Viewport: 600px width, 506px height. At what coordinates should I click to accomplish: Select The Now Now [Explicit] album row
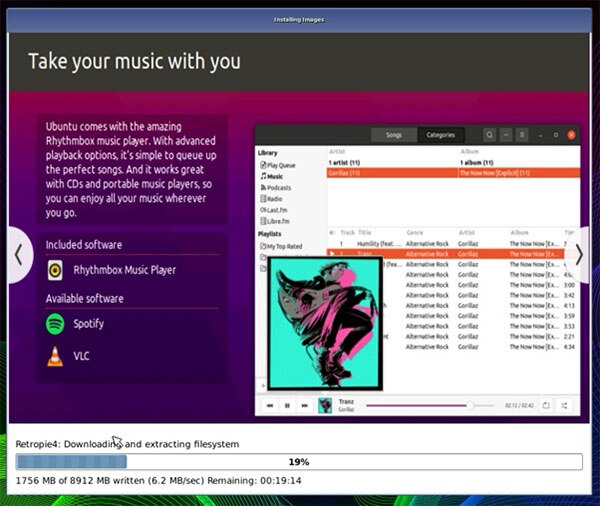519,173
